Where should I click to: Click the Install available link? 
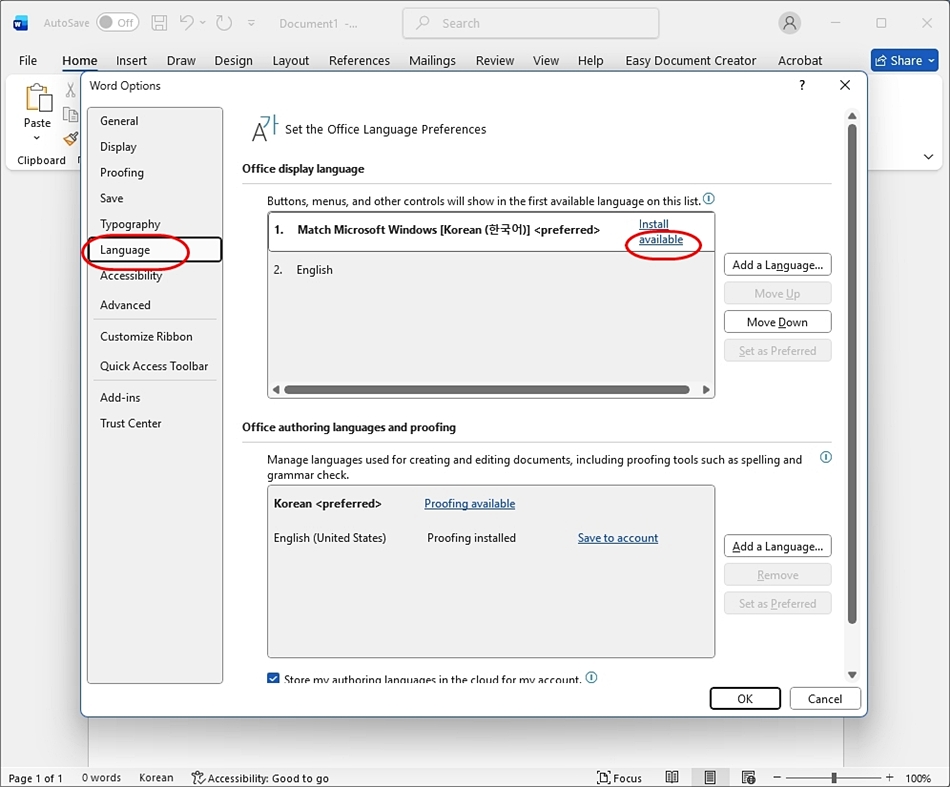[661, 232]
